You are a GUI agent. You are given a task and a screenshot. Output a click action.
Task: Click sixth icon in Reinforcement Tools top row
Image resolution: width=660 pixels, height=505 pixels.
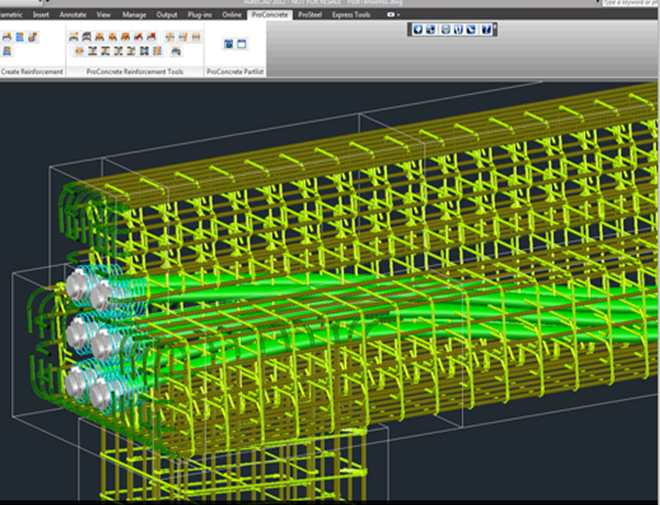click(x=138, y=37)
